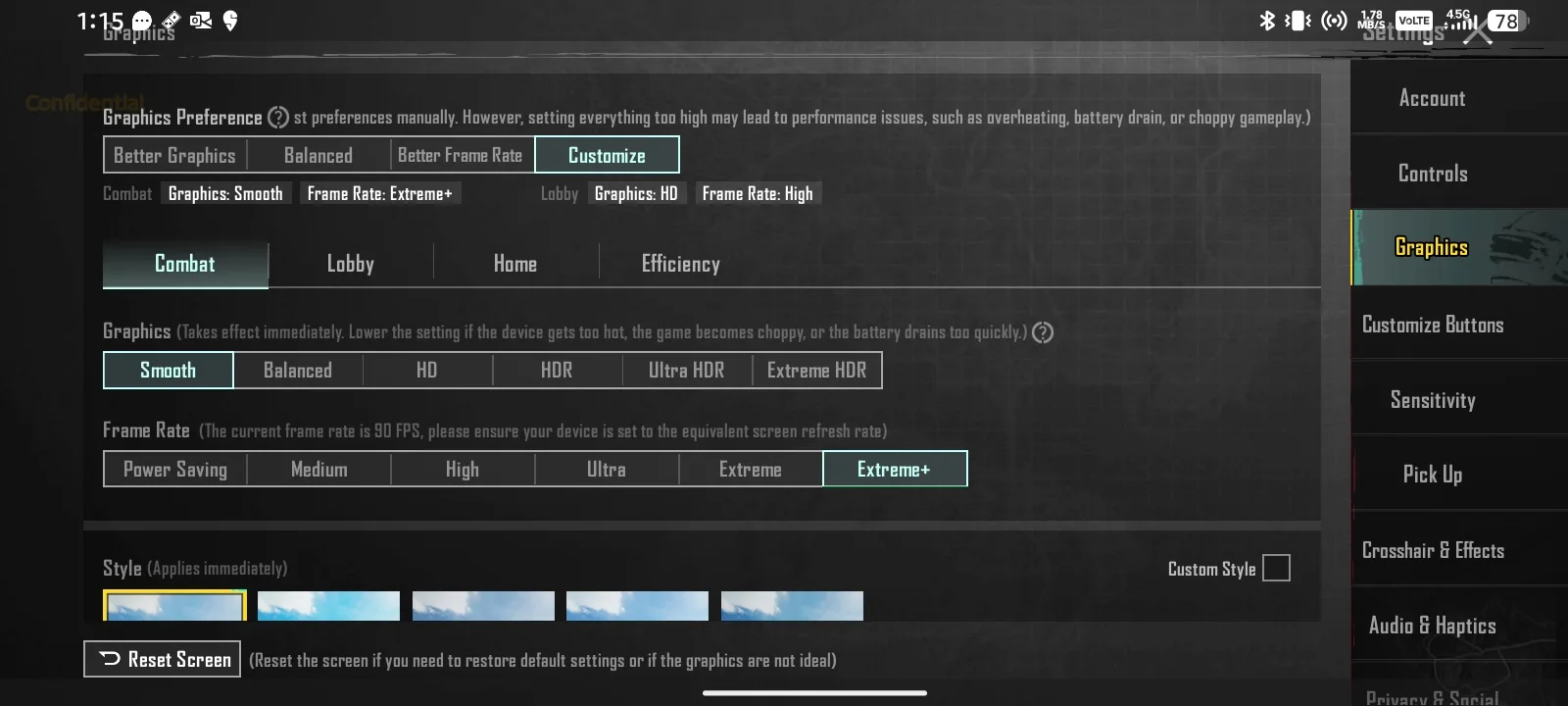The width and height of the screenshot is (1568, 706).
Task: Select Ultra HDR graphics option
Action: coord(686,371)
